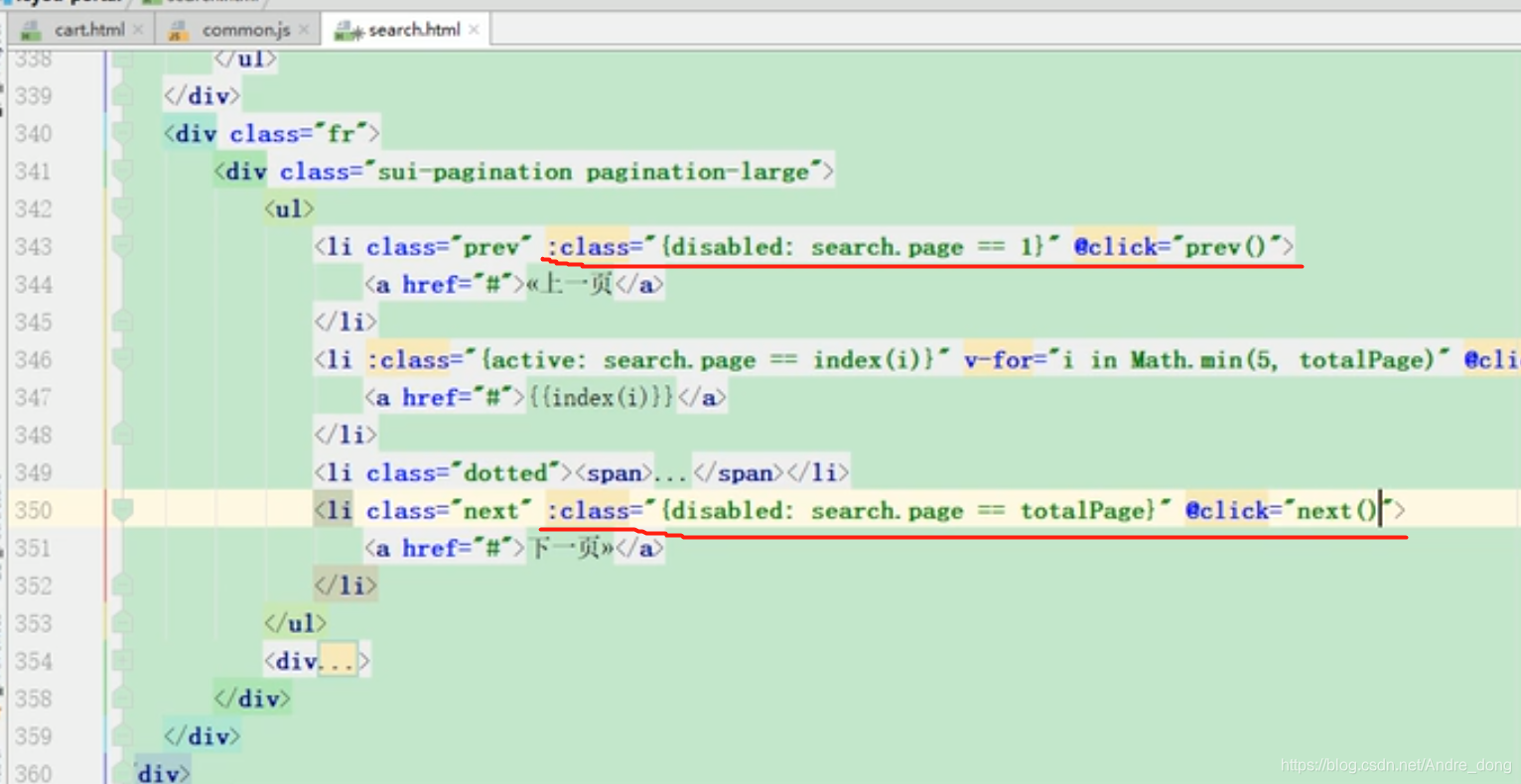The image size is (1521, 784).
Task: Collapse the ul fold marker on line 342
Action: coord(123,208)
